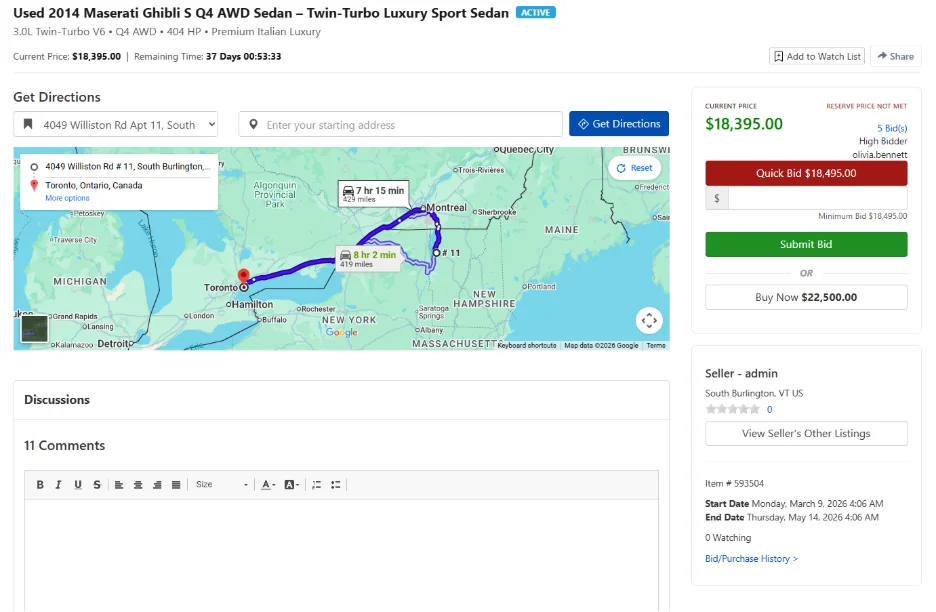Select the 'Item # 593504' text
Image resolution: width=936 pixels, height=612 pixels.
coord(734,484)
